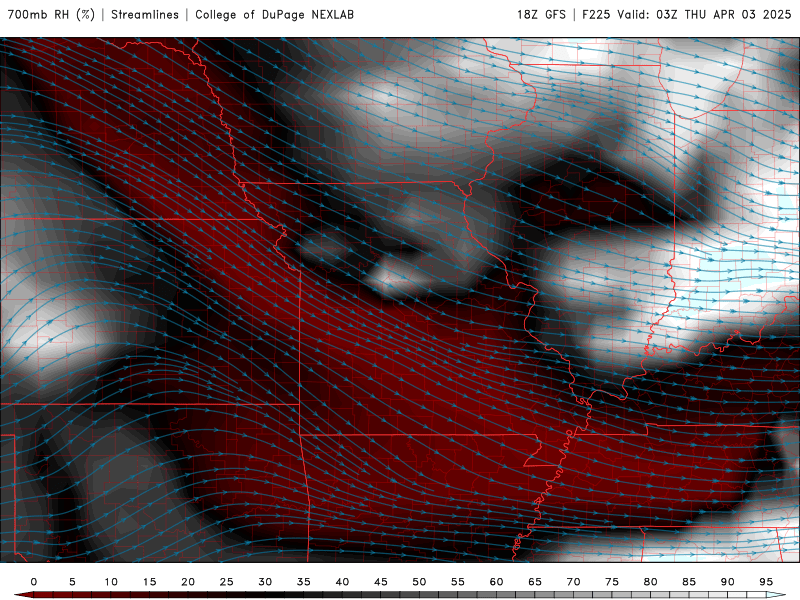
Task: Select the "18Z GFS" model run label
Action: pyautogui.click(x=541, y=15)
